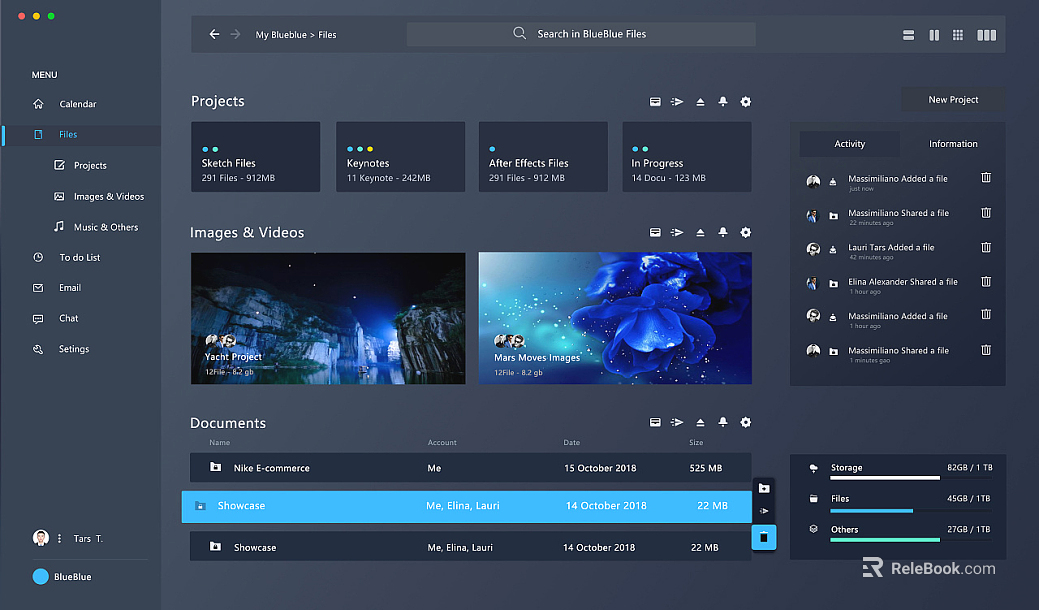Switch to the two-row list view layout
Screen dimensions: 1039x610
click(x=908, y=35)
